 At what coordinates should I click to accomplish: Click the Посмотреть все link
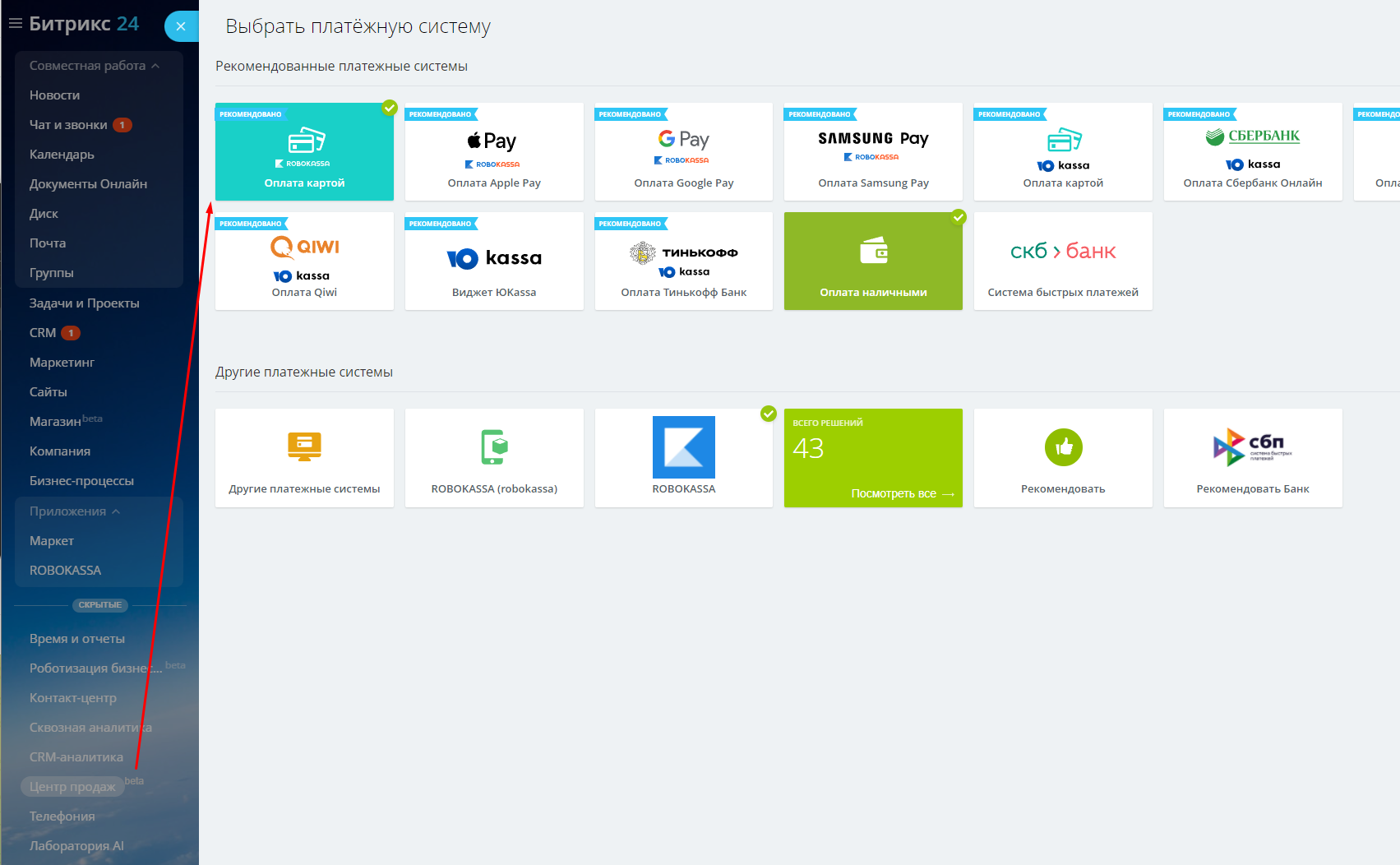coord(903,493)
